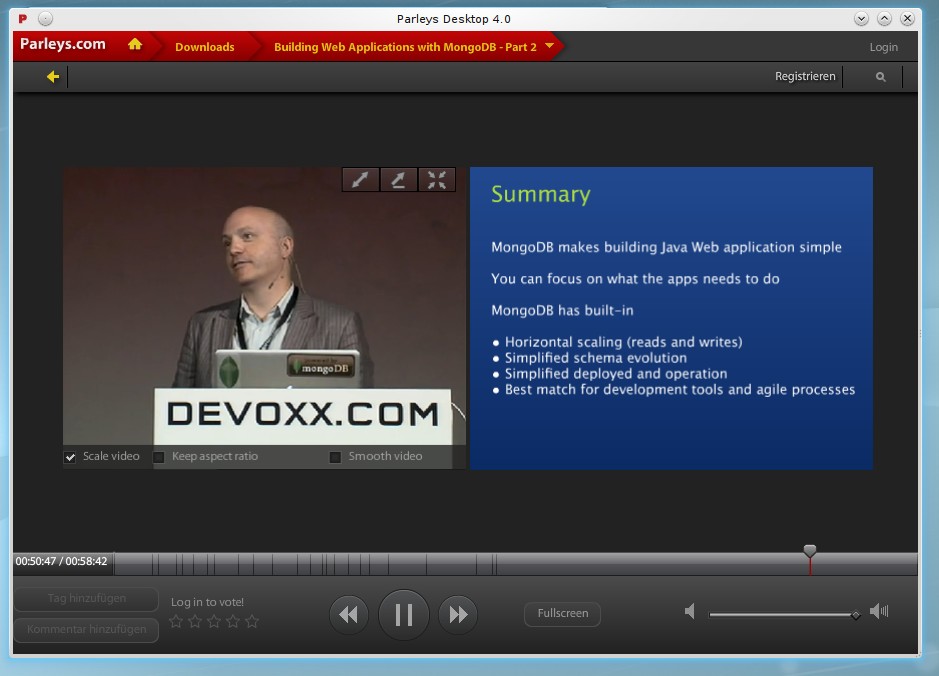Switch to the Downloads section
The height and width of the screenshot is (676, 939).
(204, 46)
